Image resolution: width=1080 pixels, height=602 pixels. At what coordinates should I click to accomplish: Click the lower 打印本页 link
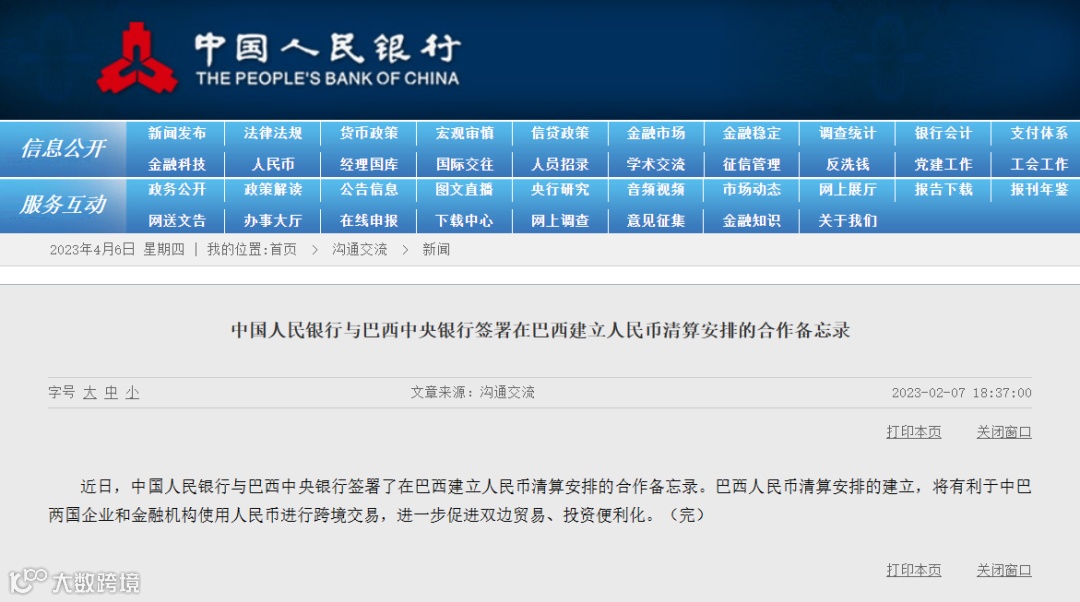(x=913, y=570)
